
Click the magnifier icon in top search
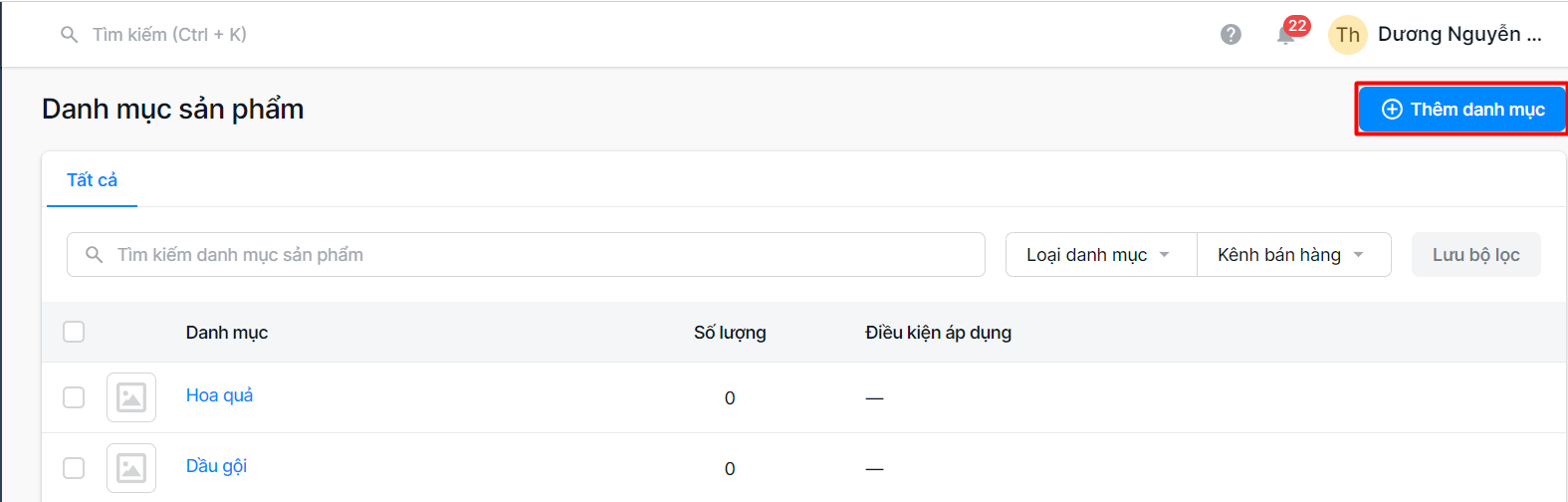click(x=69, y=35)
